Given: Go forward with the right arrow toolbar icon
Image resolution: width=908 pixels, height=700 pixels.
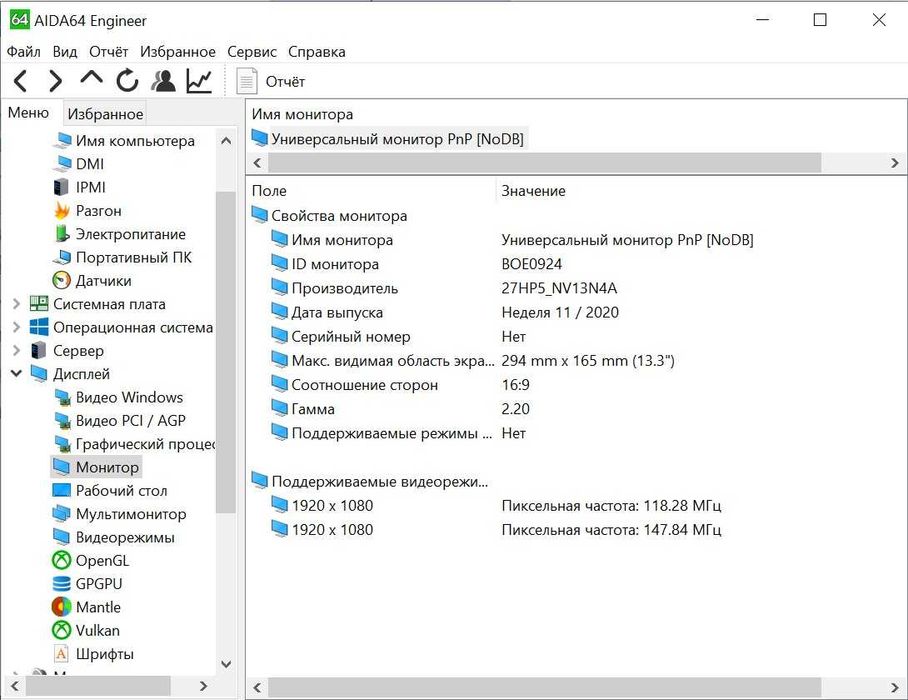Looking at the screenshot, I should tap(55, 81).
